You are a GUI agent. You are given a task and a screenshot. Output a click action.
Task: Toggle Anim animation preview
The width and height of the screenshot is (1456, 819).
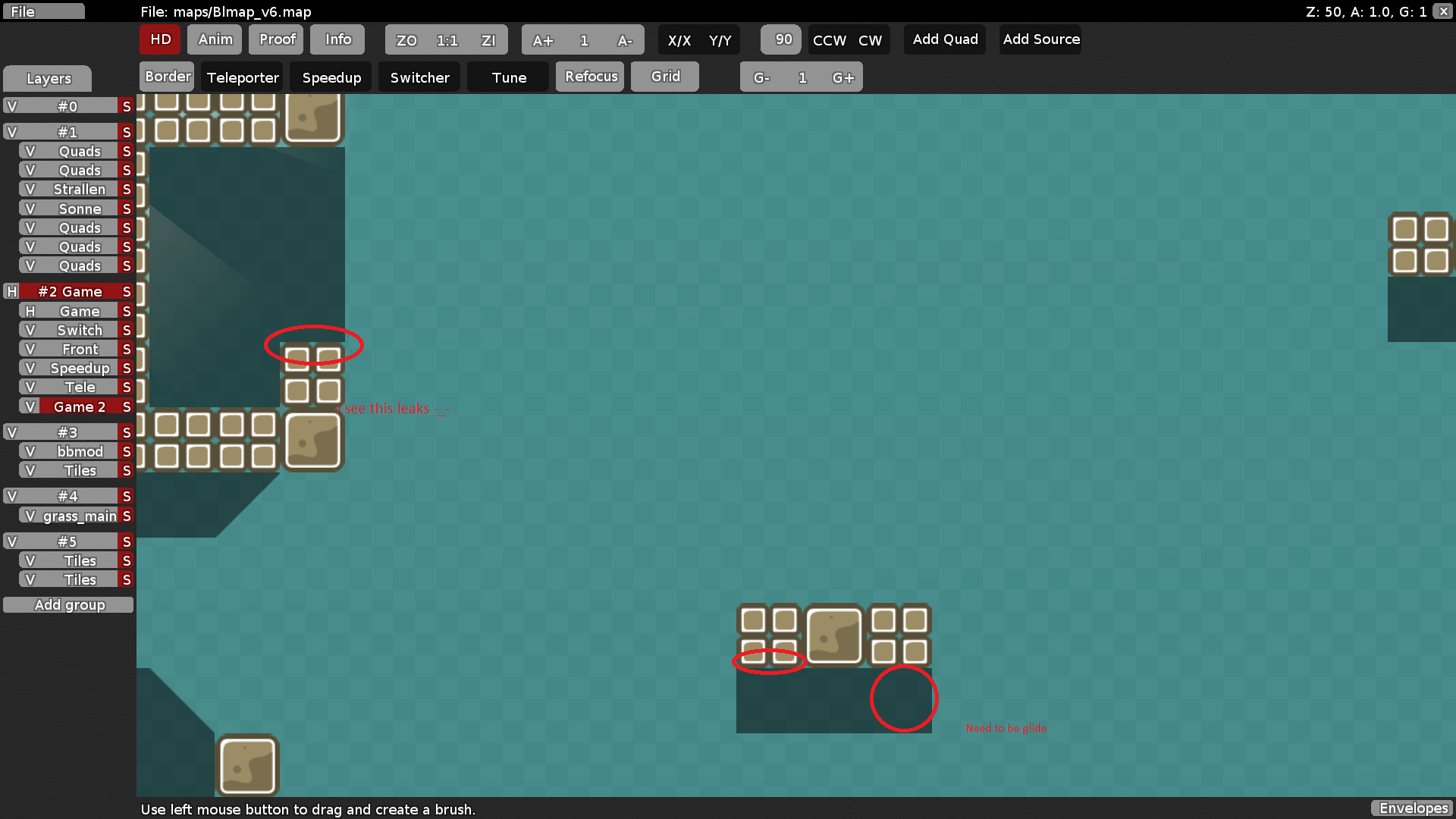[x=214, y=39]
